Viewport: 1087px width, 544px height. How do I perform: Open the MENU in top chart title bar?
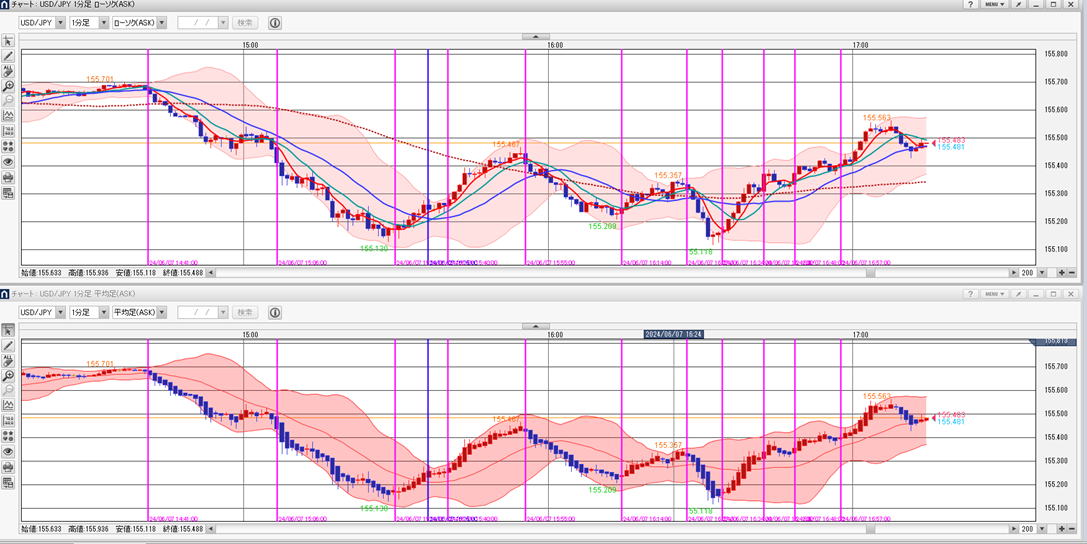pos(992,5)
